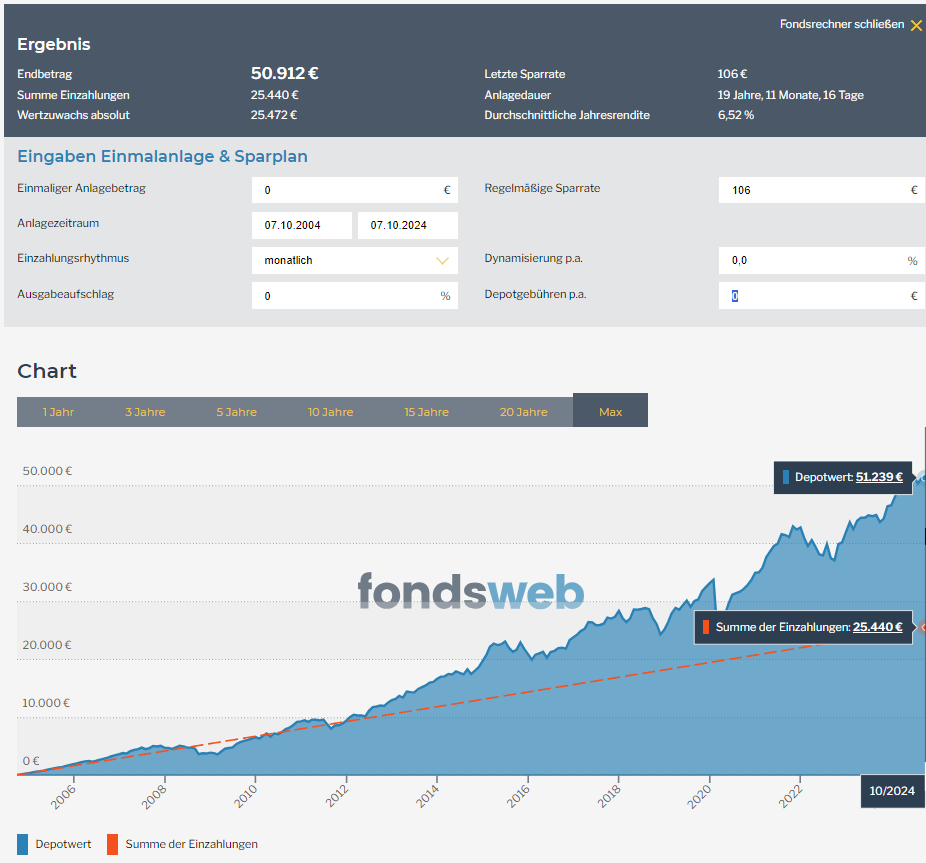Switch chart range to 1 Jahr
Image resolution: width=926 pixels, height=863 pixels.
(x=58, y=412)
